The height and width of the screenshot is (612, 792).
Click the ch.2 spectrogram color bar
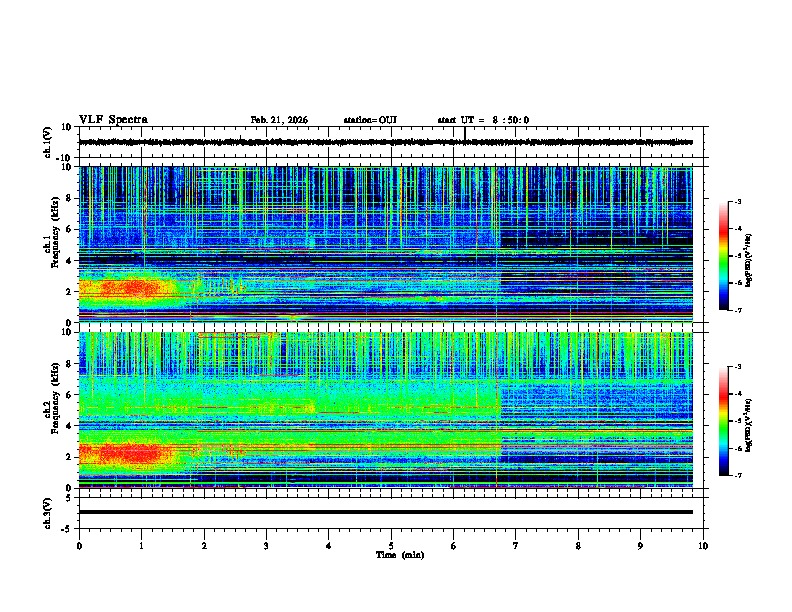tap(723, 421)
